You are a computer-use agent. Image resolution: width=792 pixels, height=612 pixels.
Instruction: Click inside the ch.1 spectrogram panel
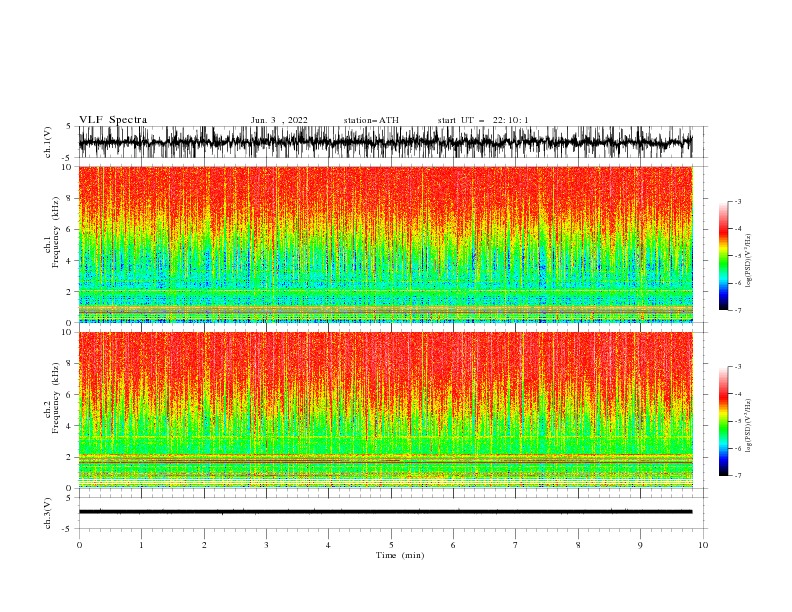385,244
